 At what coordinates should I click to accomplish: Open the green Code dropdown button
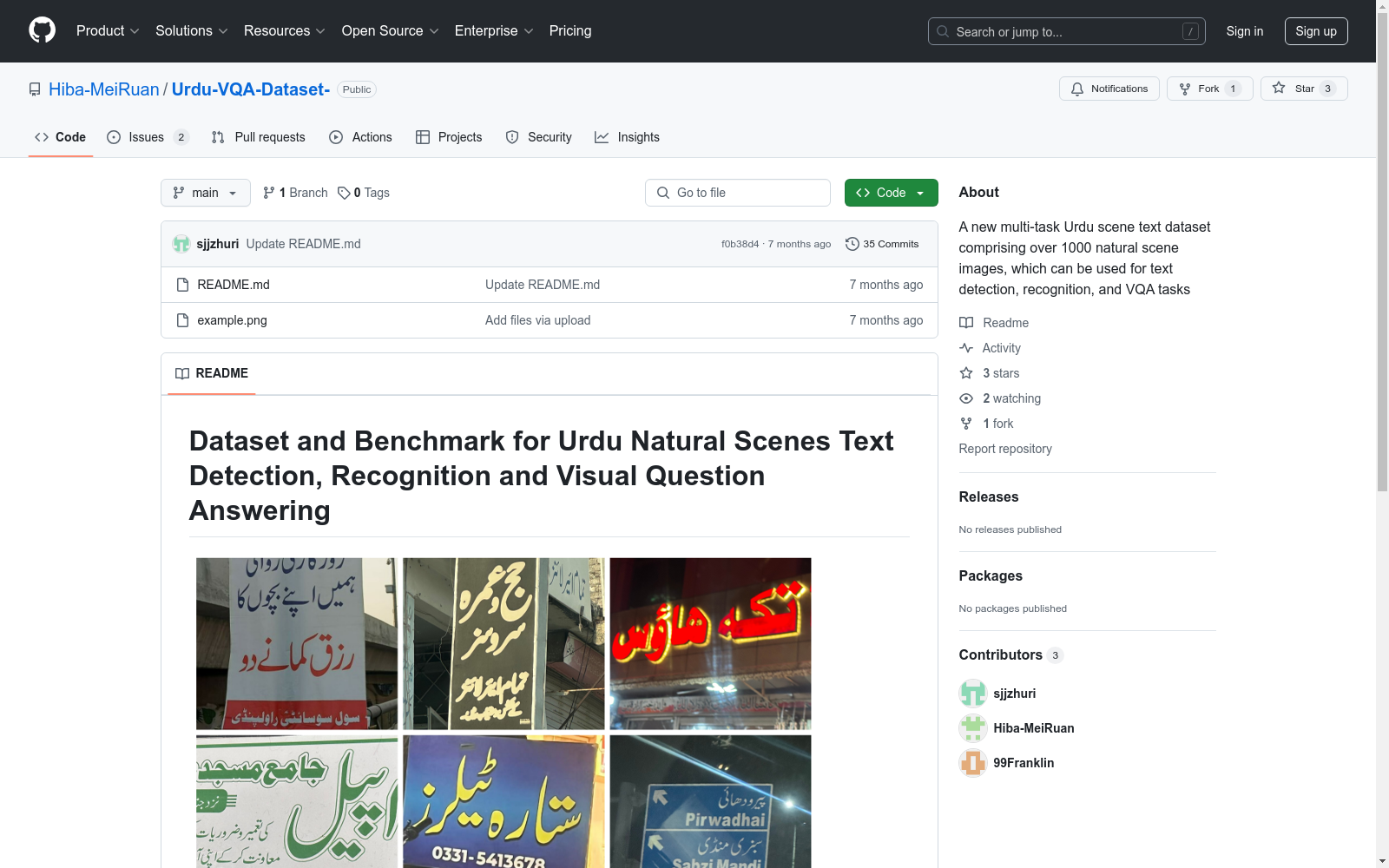892,193
